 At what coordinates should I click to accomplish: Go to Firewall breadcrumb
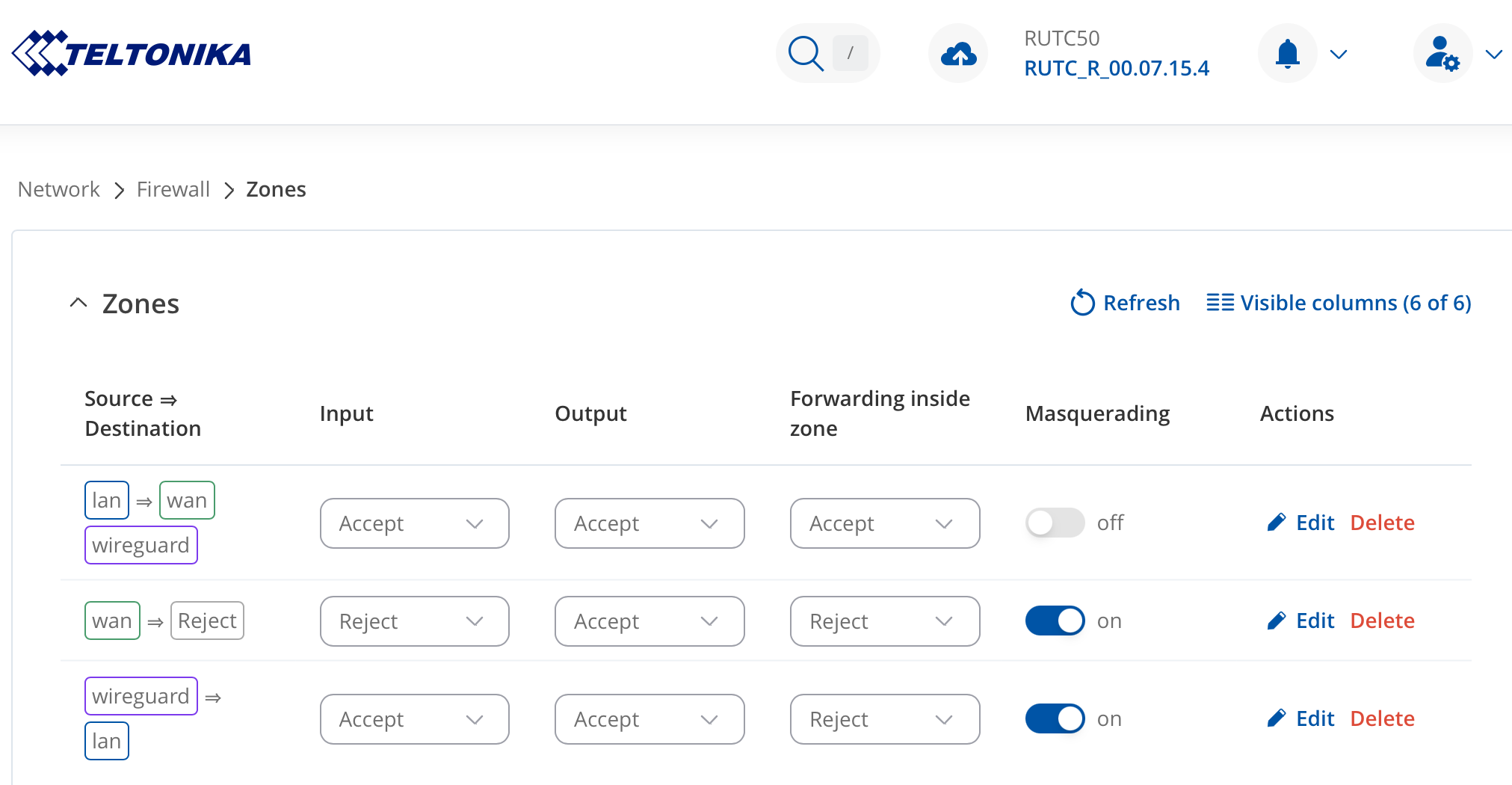click(173, 189)
